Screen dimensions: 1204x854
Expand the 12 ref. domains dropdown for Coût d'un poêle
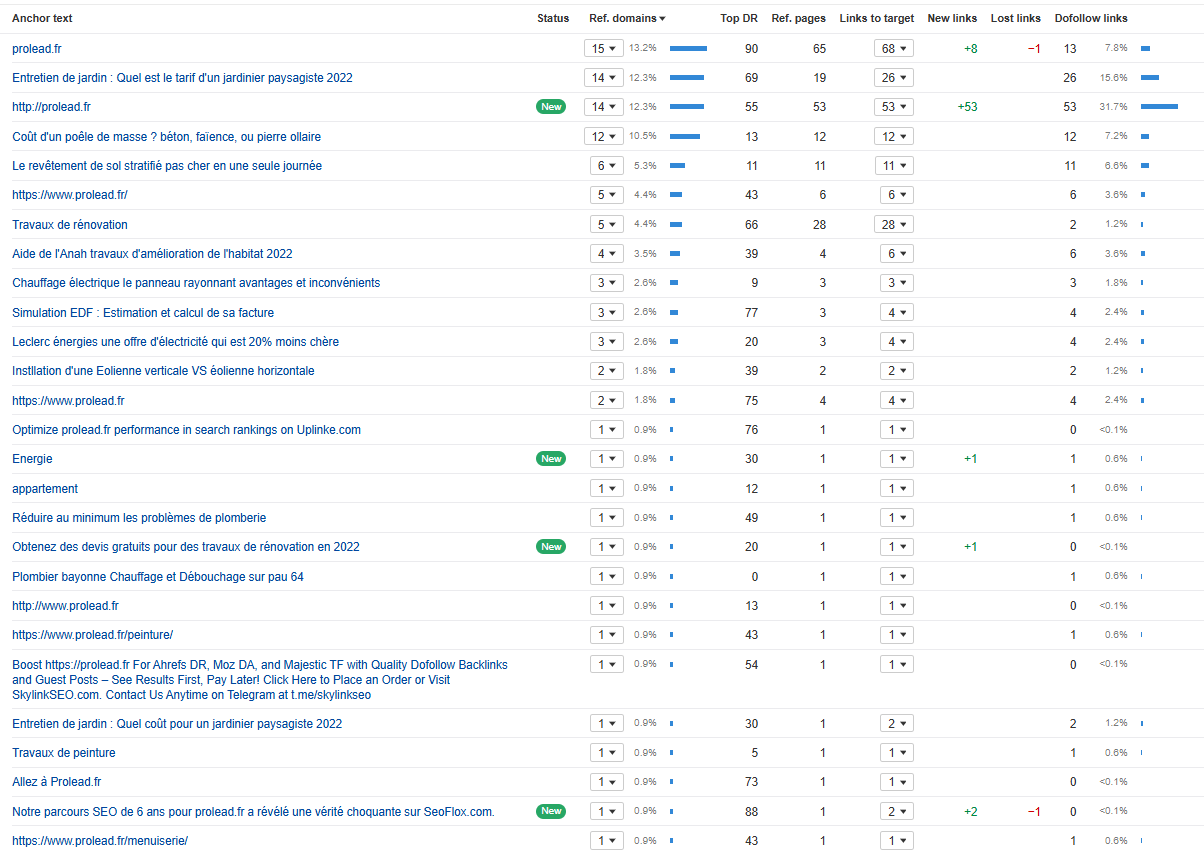coord(604,137)
